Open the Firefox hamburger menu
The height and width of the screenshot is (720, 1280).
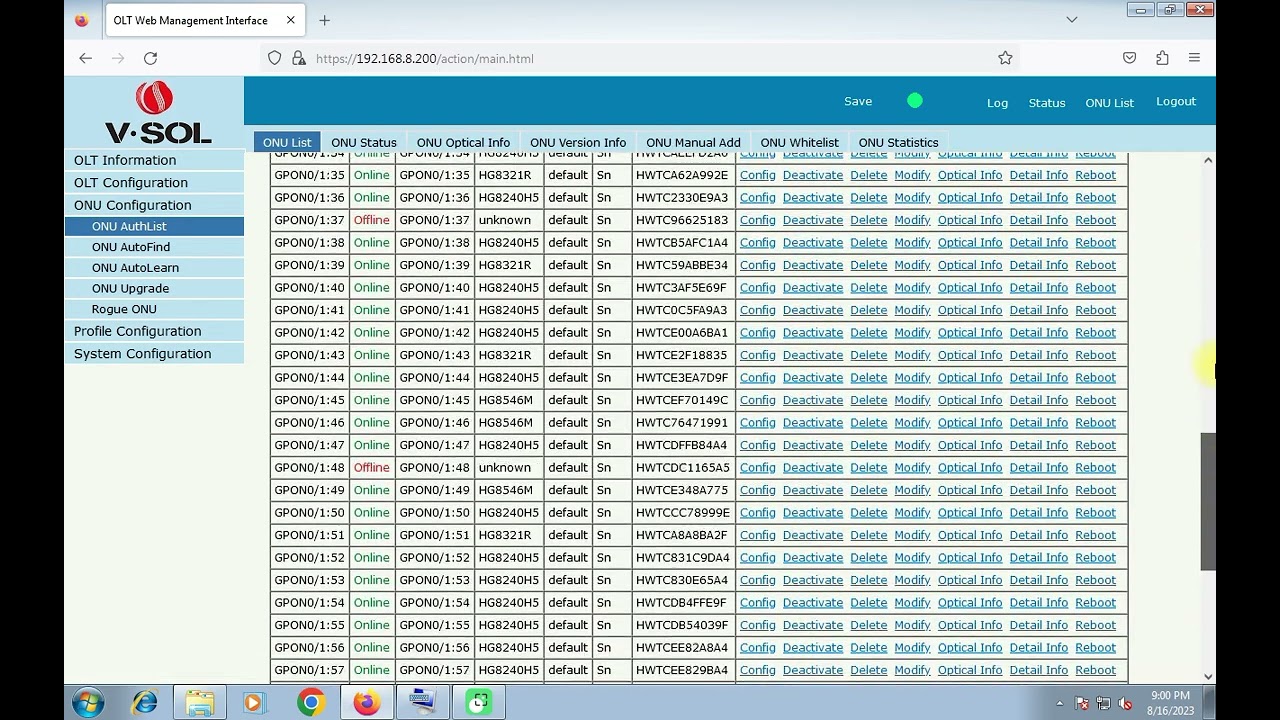[1194, 58]
